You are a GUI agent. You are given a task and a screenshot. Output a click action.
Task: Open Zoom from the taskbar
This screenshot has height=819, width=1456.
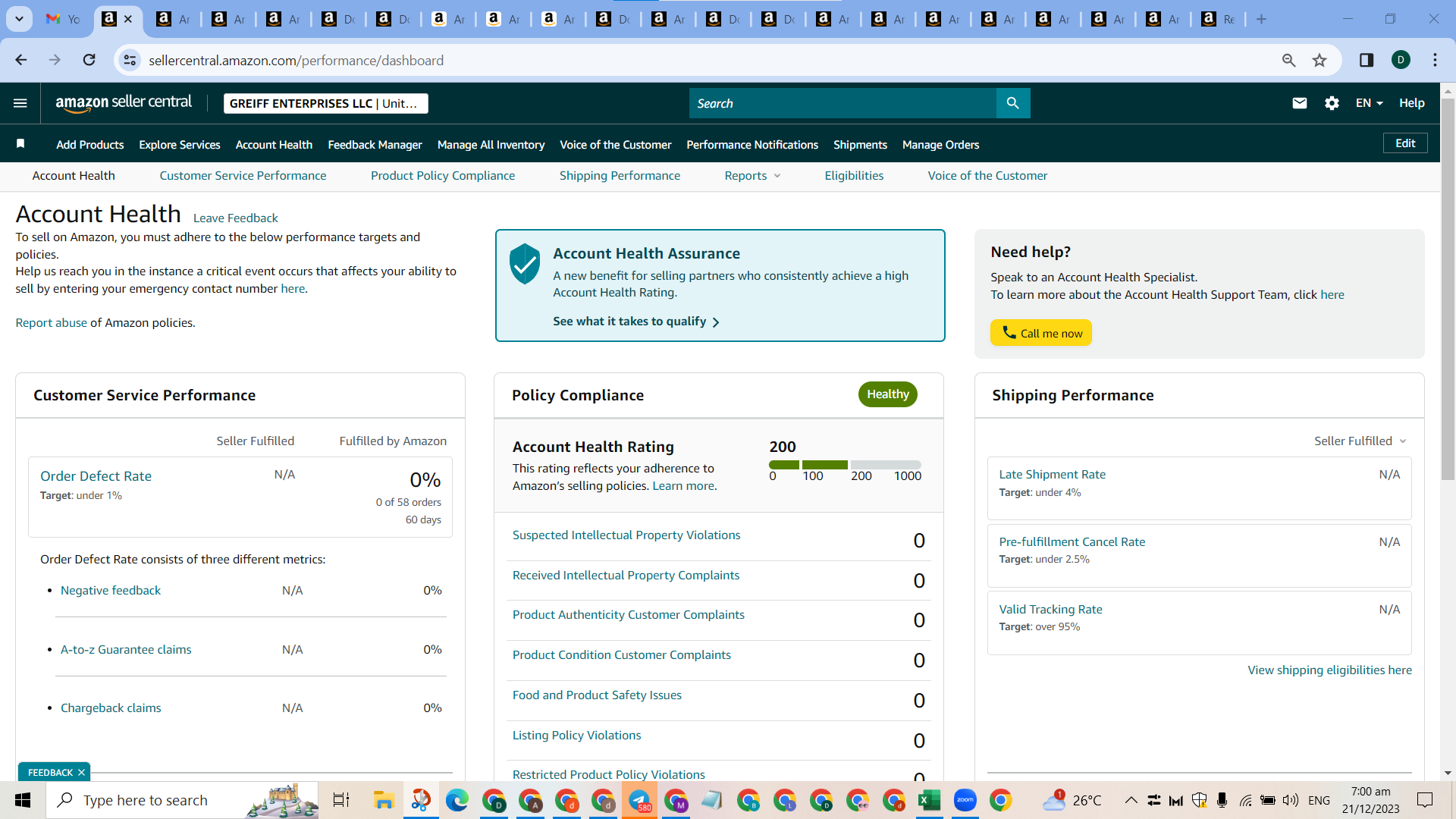click(x=965, y=800)
